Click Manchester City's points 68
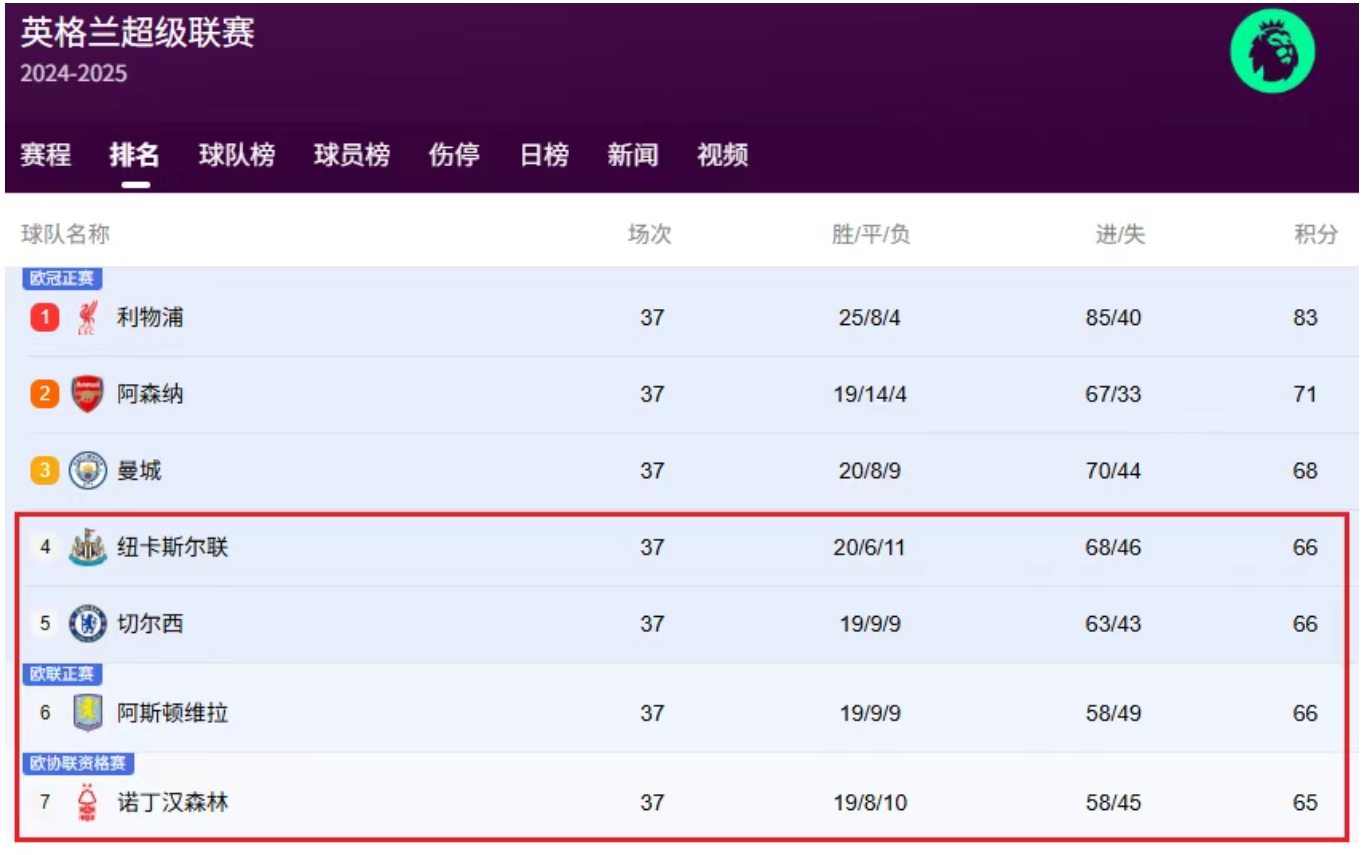1365x855 pixels. tap(1305, 470)
